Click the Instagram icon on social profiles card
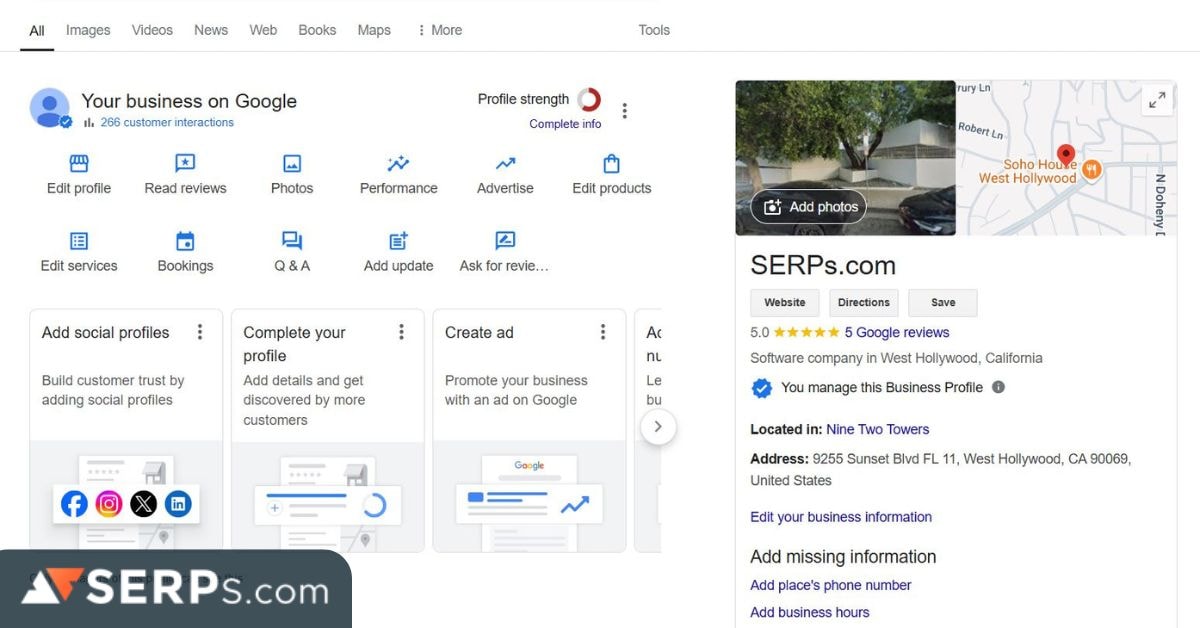 click(109, 504)
